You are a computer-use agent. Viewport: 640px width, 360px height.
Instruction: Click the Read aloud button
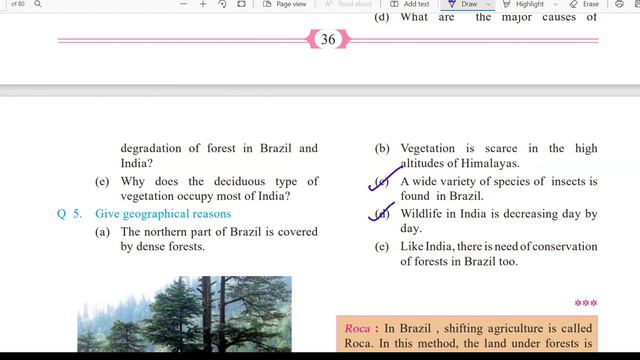point(349,4)
